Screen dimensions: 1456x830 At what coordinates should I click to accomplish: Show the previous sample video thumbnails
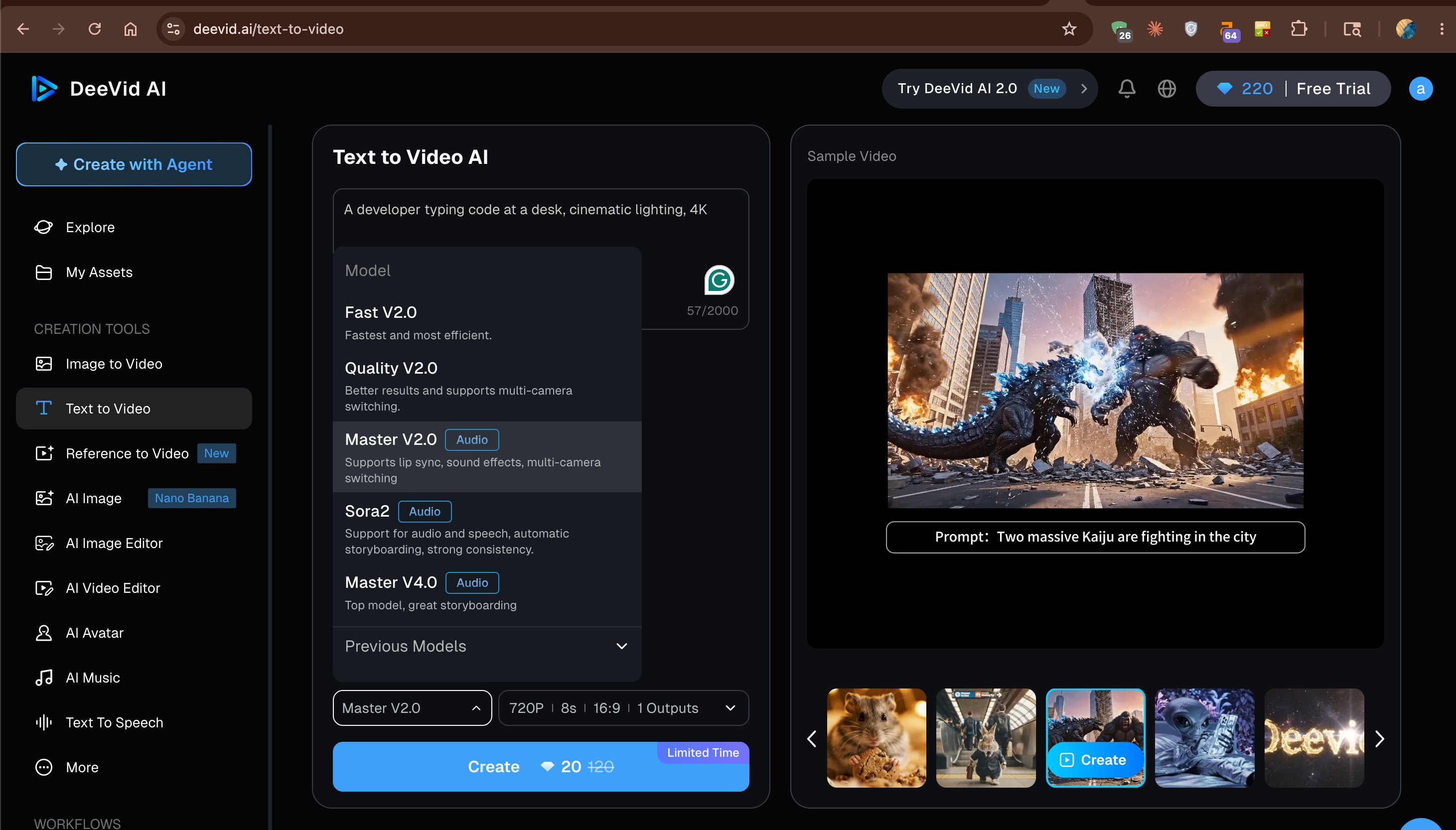[812, 738]
